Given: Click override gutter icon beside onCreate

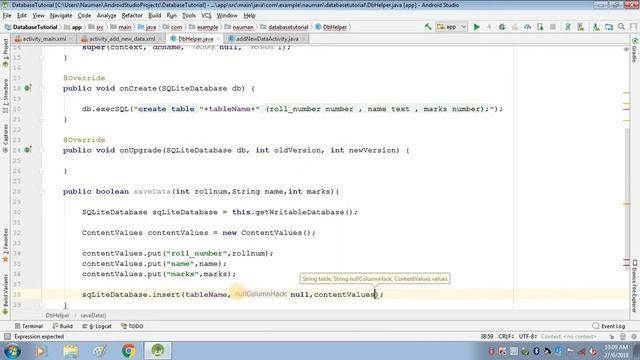Looking at the screenshot, I should [x=27, y=88].
